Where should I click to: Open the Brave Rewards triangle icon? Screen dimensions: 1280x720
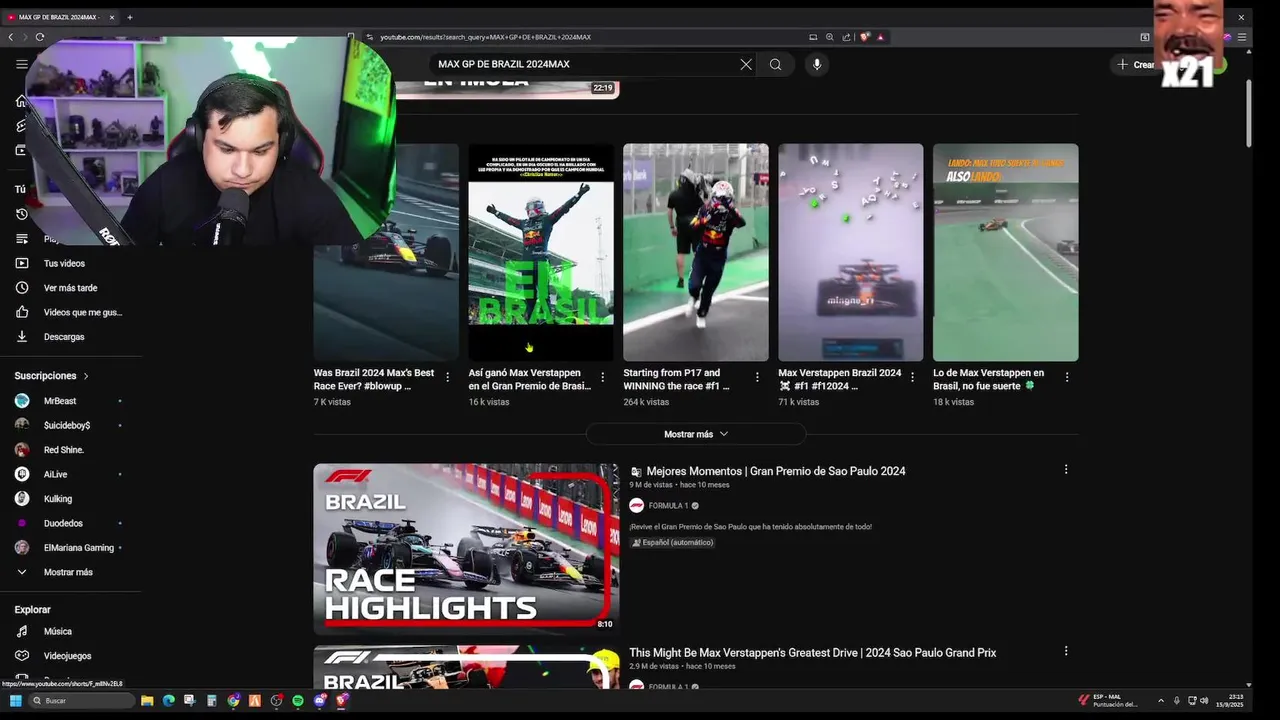pyautogui.click(x=881, y=37)
